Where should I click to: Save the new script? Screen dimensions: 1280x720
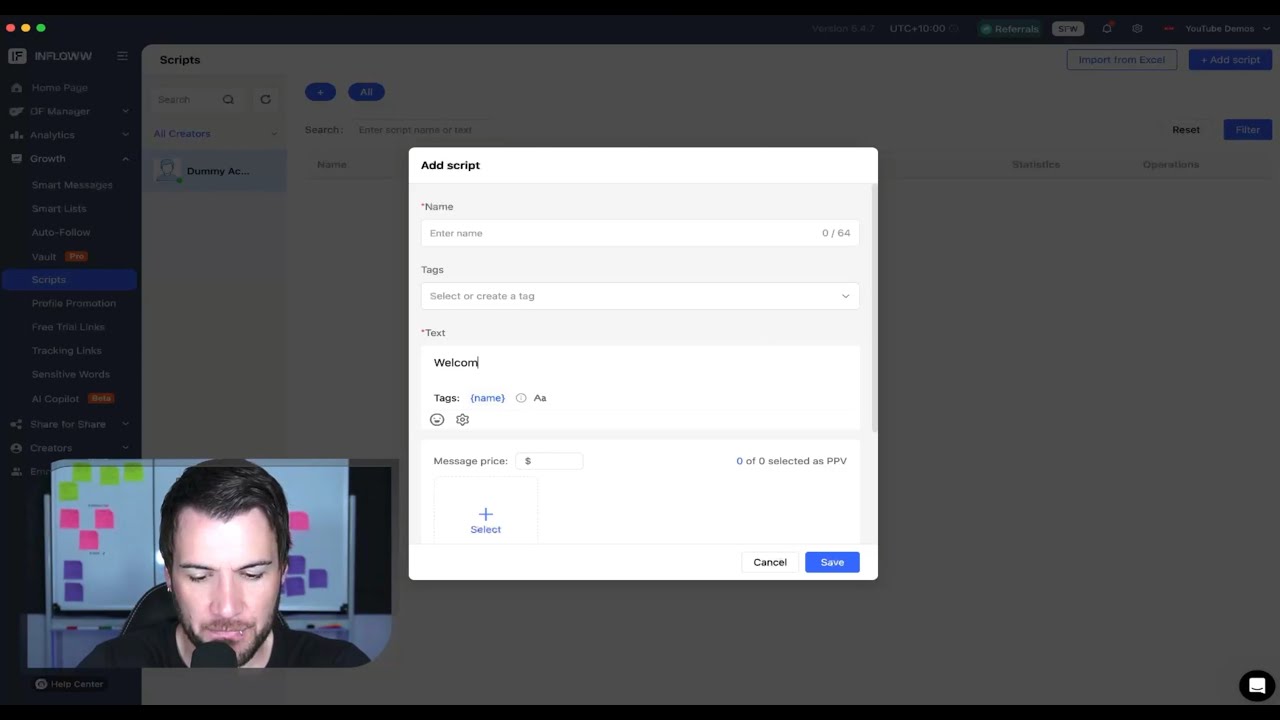[x=832, y=562]
